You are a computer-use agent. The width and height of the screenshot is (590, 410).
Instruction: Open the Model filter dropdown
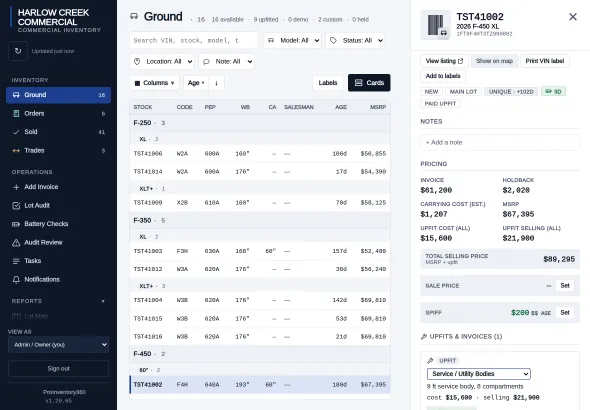pyautogui.click(x=292, y=40)
